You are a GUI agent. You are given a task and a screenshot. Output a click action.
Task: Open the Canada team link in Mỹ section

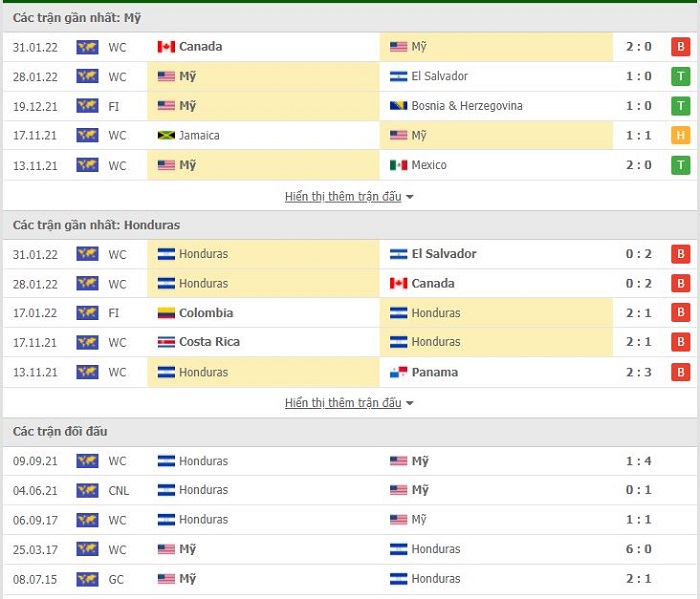200,46
